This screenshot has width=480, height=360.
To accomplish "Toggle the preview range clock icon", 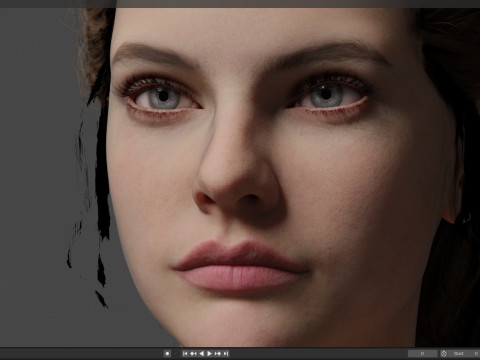I will 444,353.
